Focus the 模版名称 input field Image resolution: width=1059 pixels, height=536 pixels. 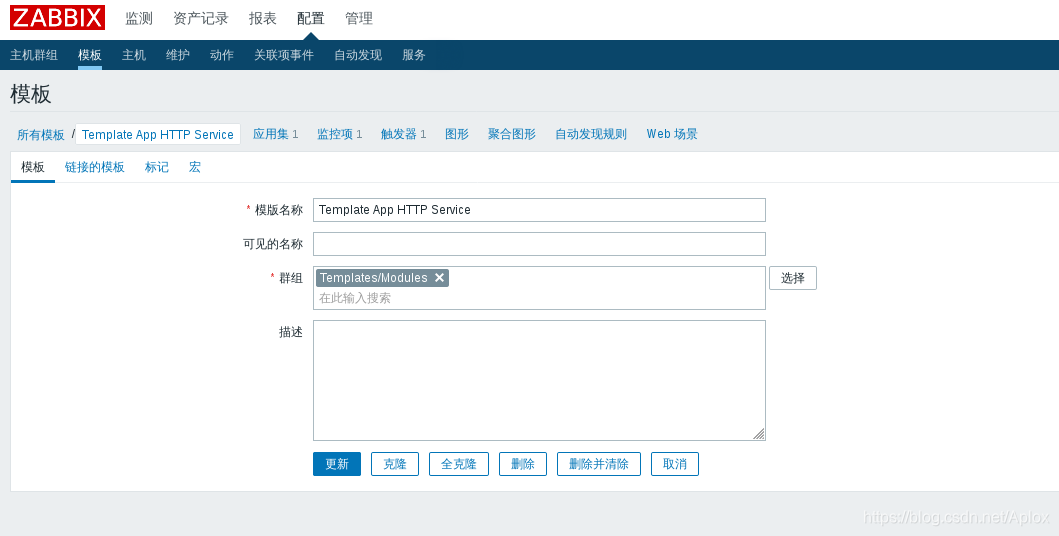pos(539,210)
